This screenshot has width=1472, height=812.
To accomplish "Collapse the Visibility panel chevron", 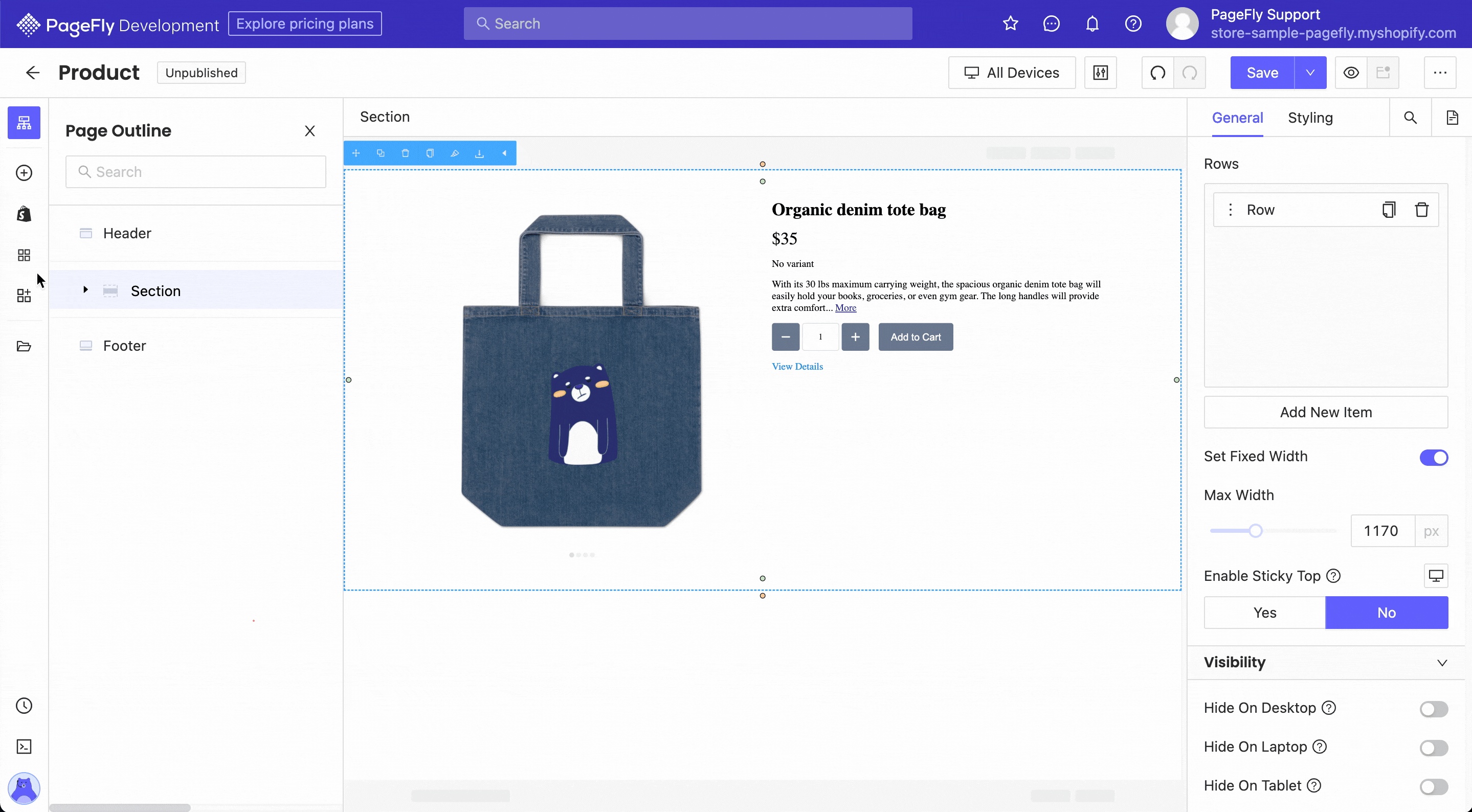I will (x=1442, y=663).
